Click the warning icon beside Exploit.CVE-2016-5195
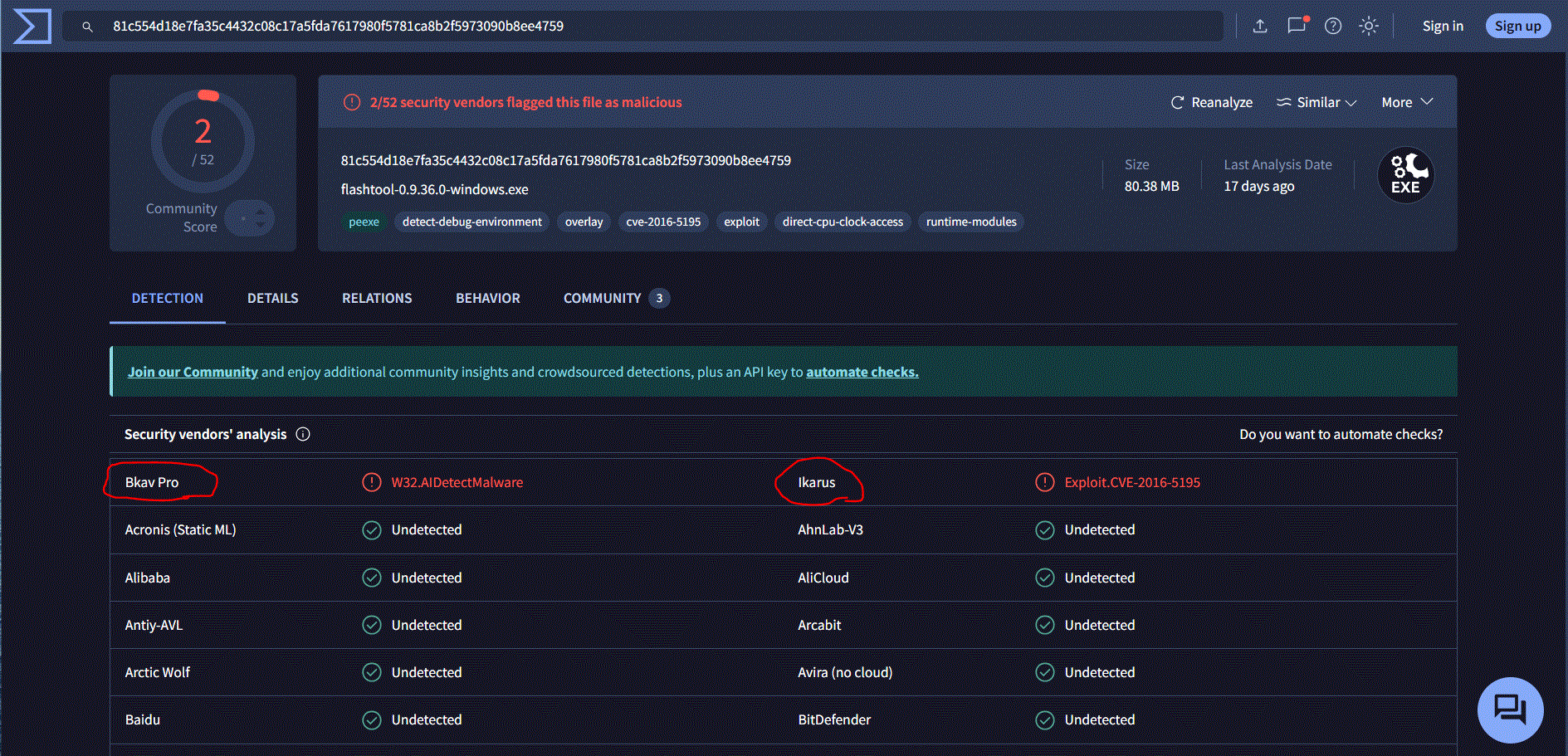 pyautogui.click(x=1044, y=481)
